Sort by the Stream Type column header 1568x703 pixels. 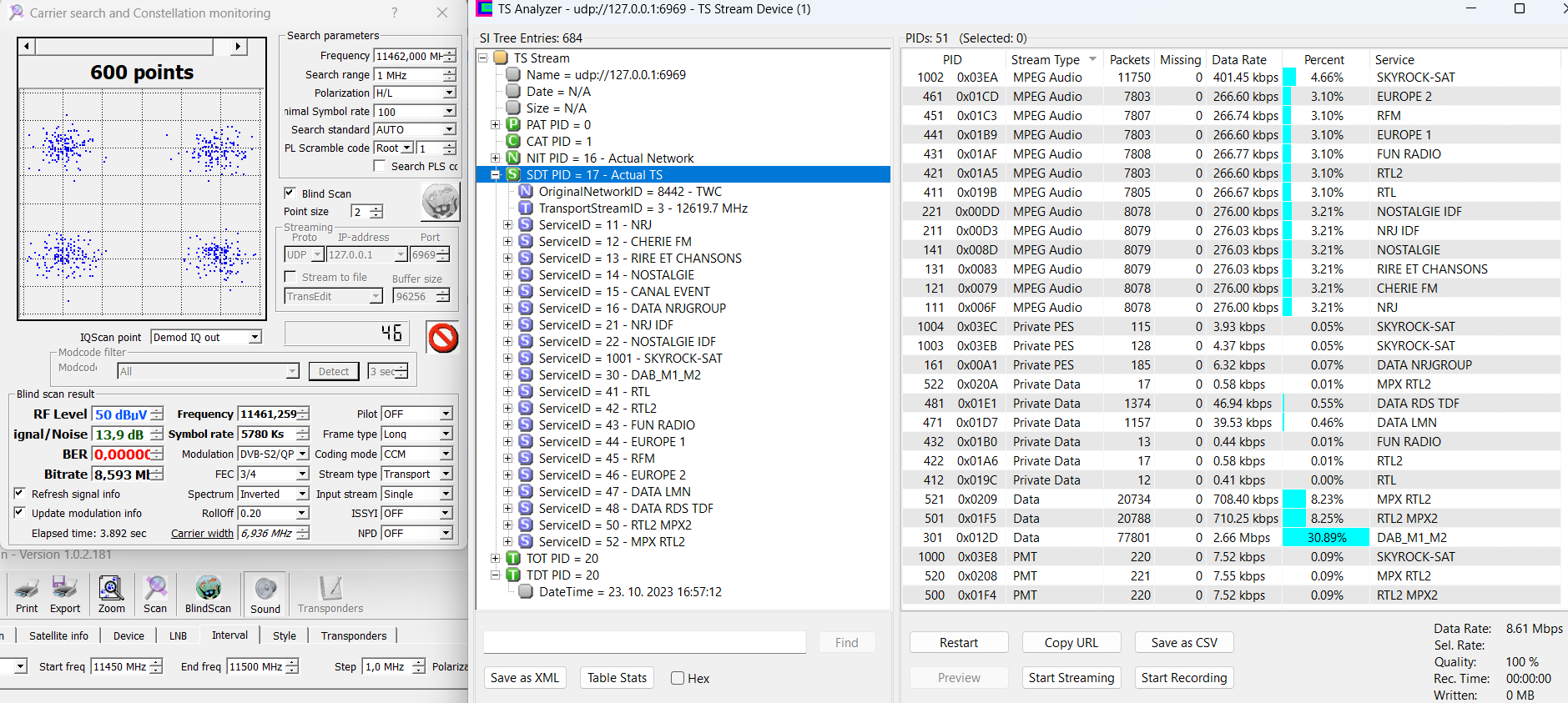(1054, 59)
